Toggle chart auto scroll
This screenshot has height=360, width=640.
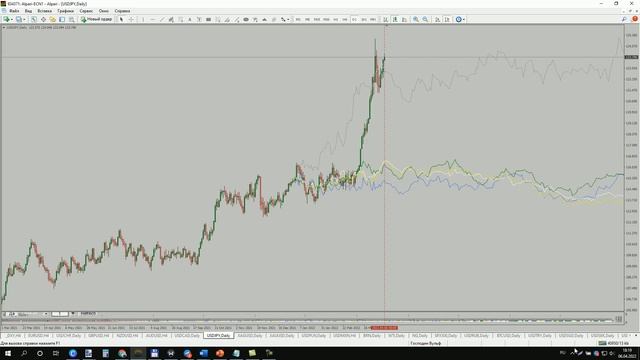[x=437, y=19]
